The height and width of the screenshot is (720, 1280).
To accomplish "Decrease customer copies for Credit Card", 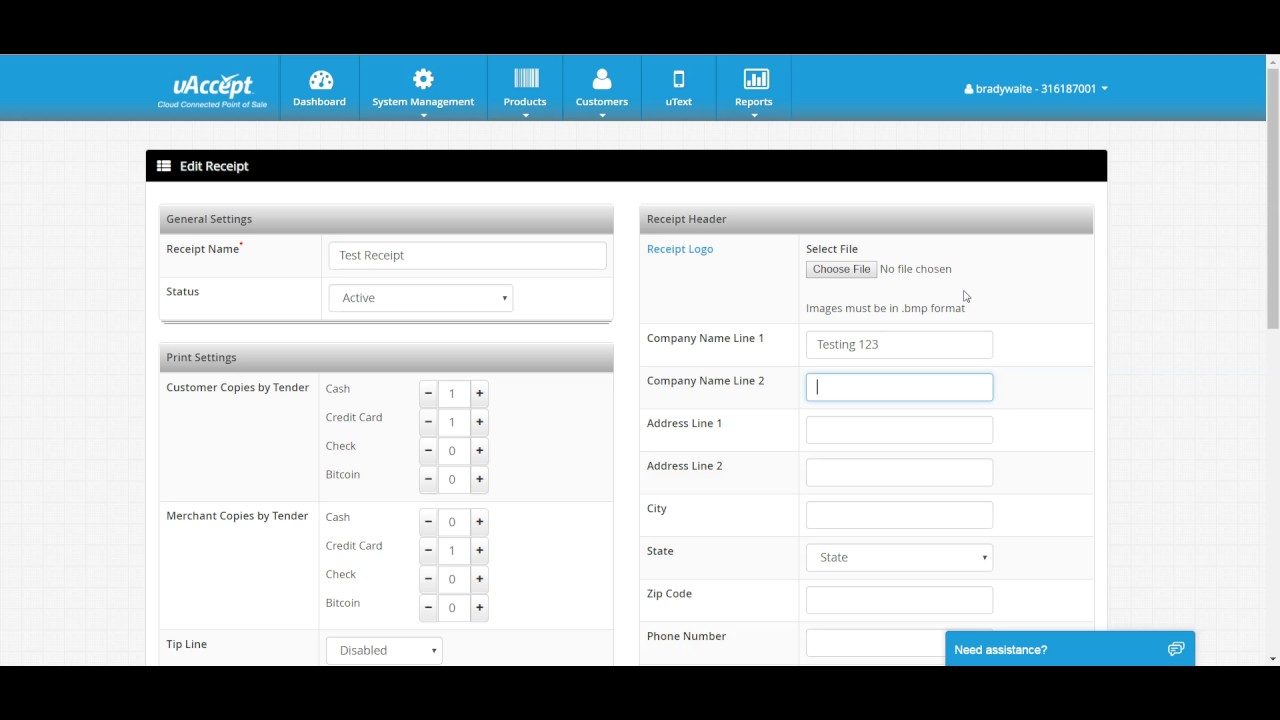I will pos(428,422).
